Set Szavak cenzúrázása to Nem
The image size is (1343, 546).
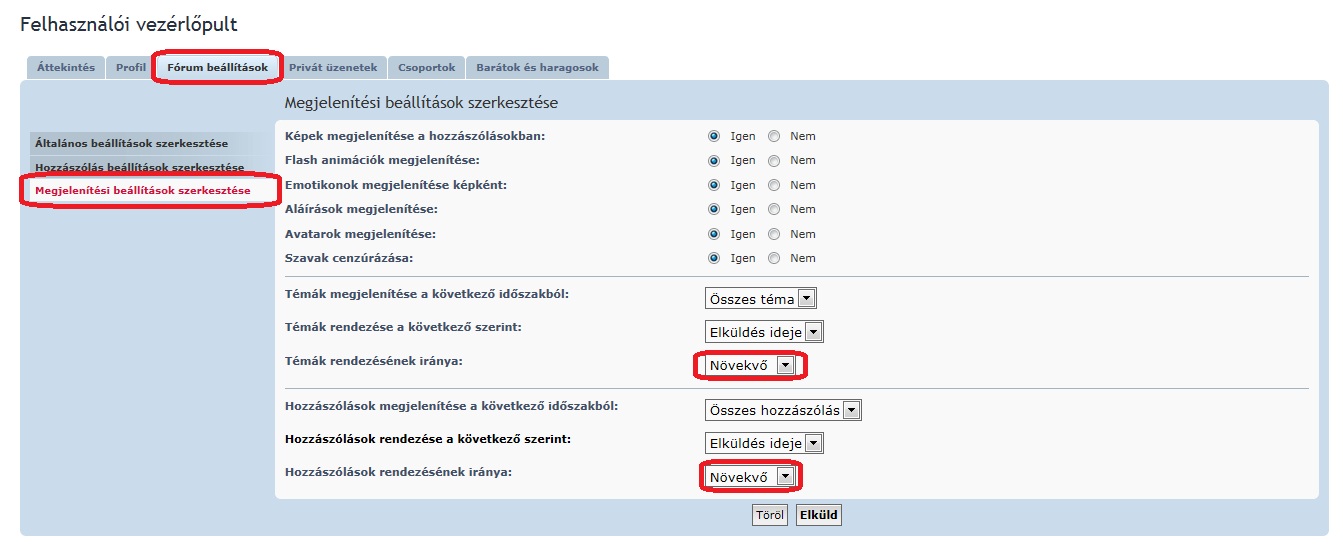point(774,258)
